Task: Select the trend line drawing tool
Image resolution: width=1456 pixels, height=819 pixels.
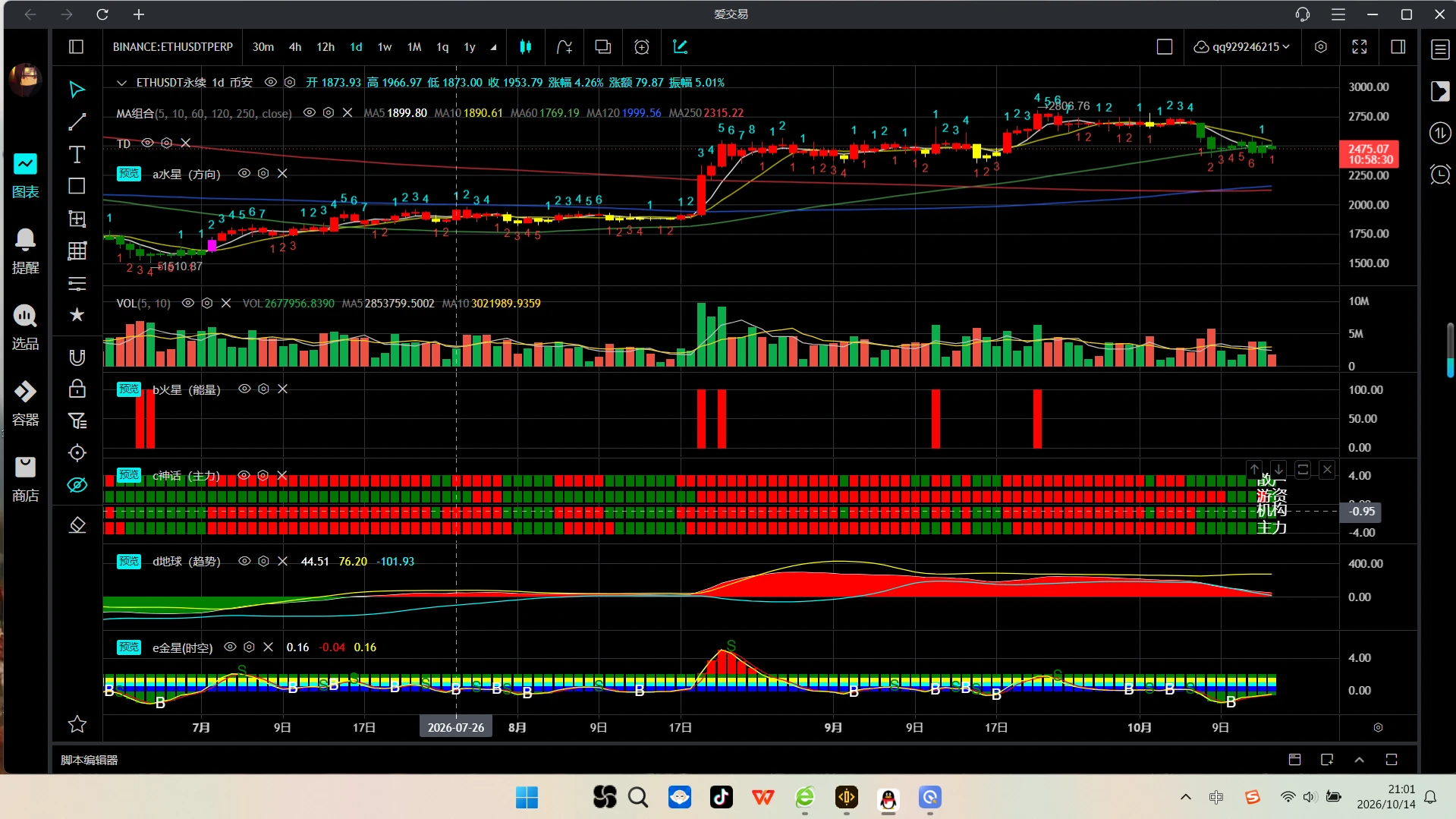Action: click(77, 122)
